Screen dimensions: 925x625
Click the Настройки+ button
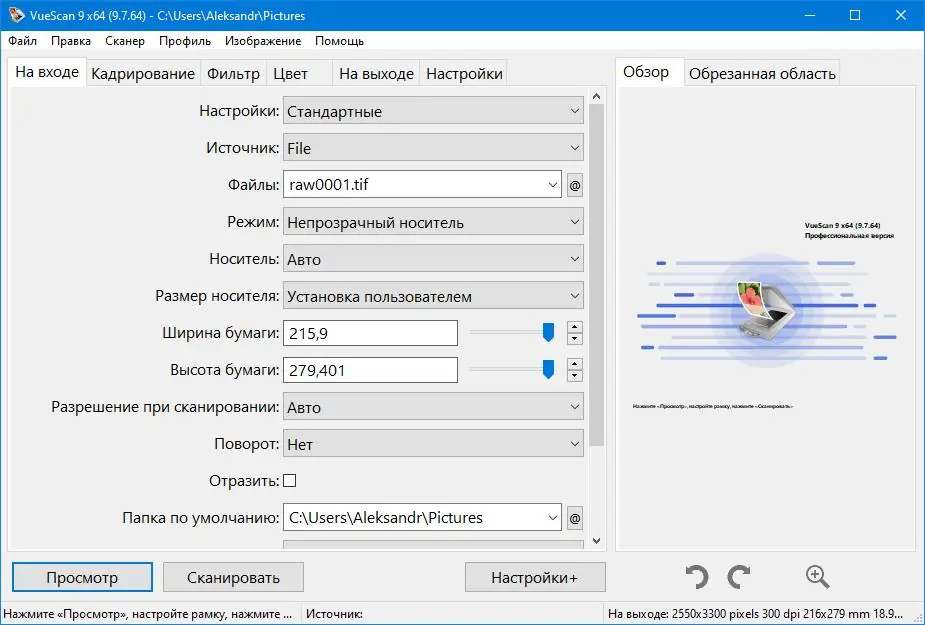(x=534, y=577)
